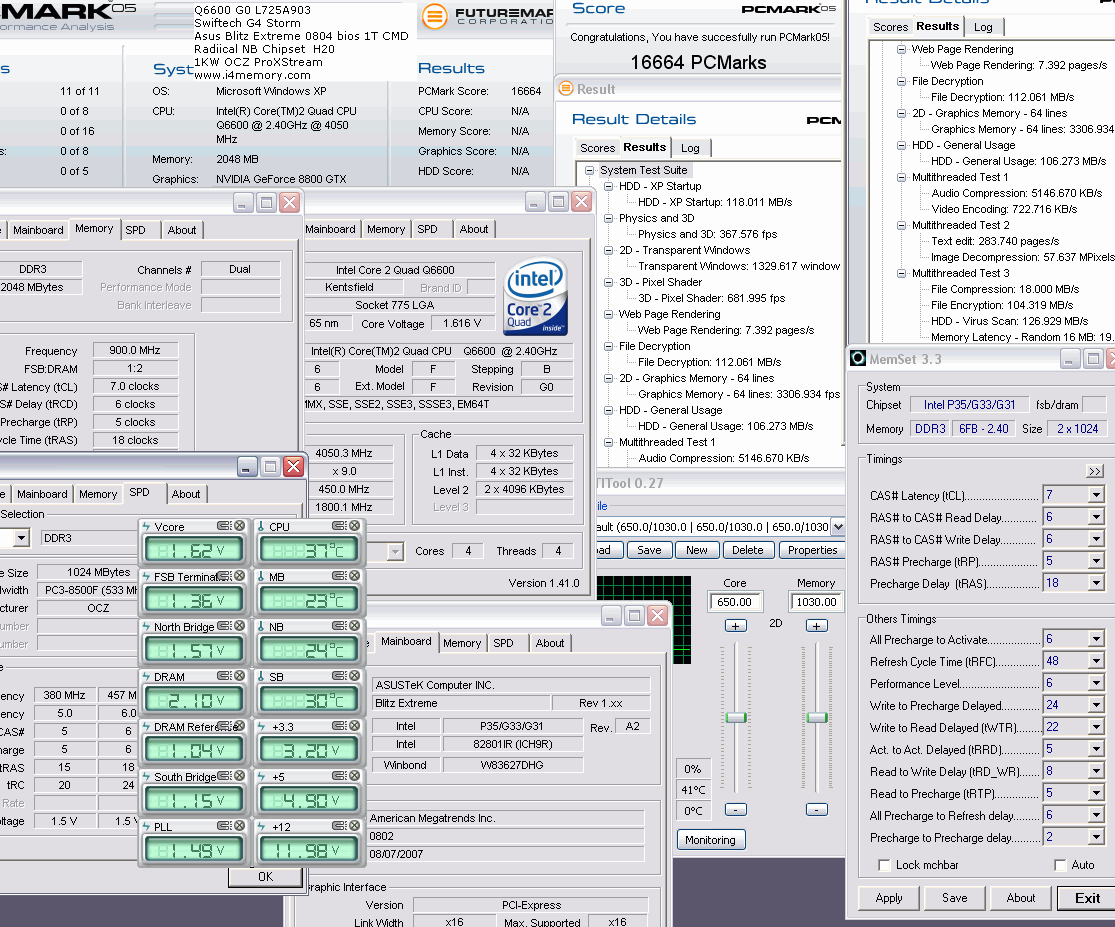The image size is (1115, 927).
Task: Open the Refresh Cycle Time (tRFC) dropdown
Action: click(x=1096, y=661)
